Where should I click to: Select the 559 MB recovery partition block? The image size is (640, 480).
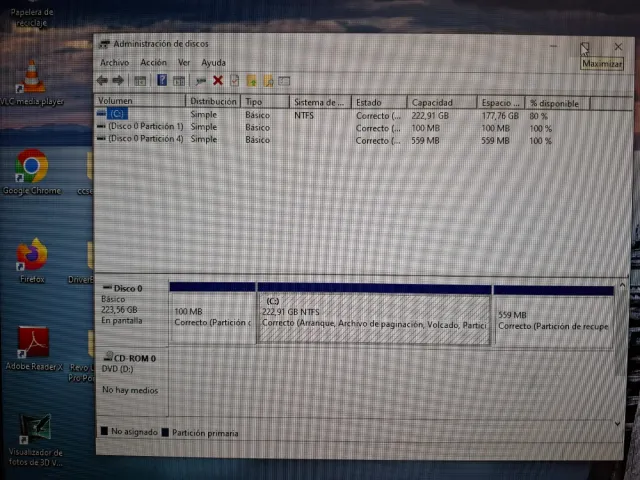coord(553,317)
